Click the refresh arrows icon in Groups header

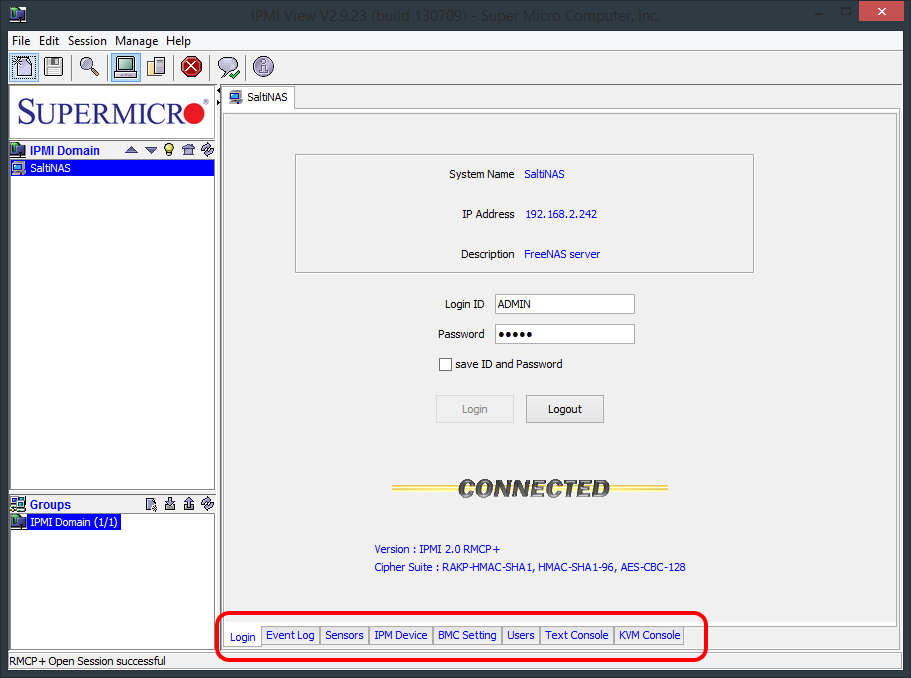pyautogui.click(x=207, y=504)
